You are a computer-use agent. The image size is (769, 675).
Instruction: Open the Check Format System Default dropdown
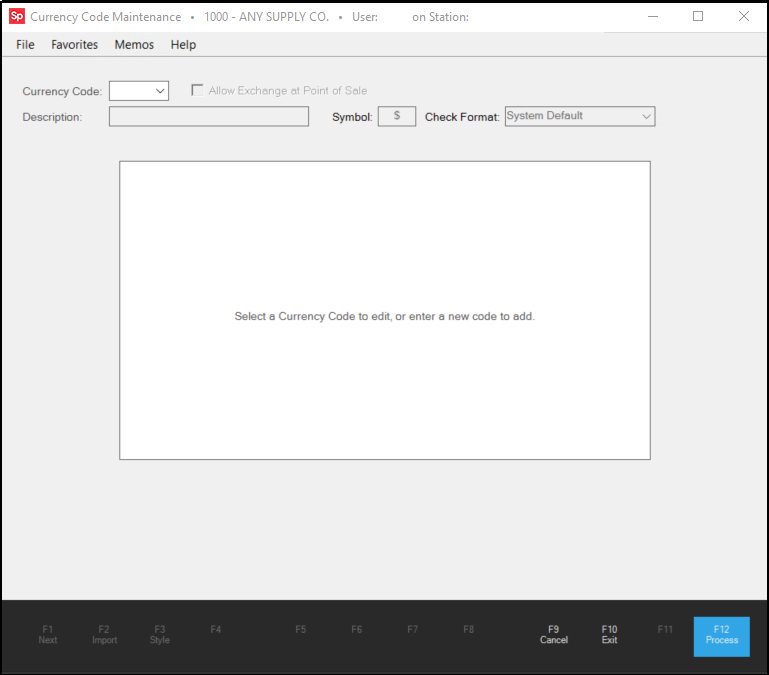tap(580, 116)
